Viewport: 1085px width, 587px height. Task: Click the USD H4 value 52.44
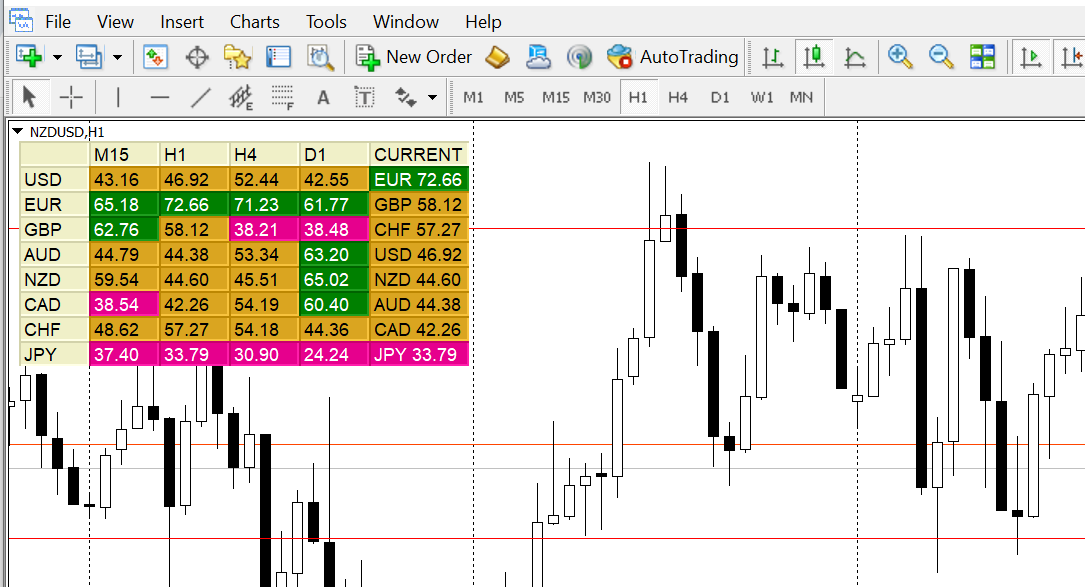tap(264, 179)
